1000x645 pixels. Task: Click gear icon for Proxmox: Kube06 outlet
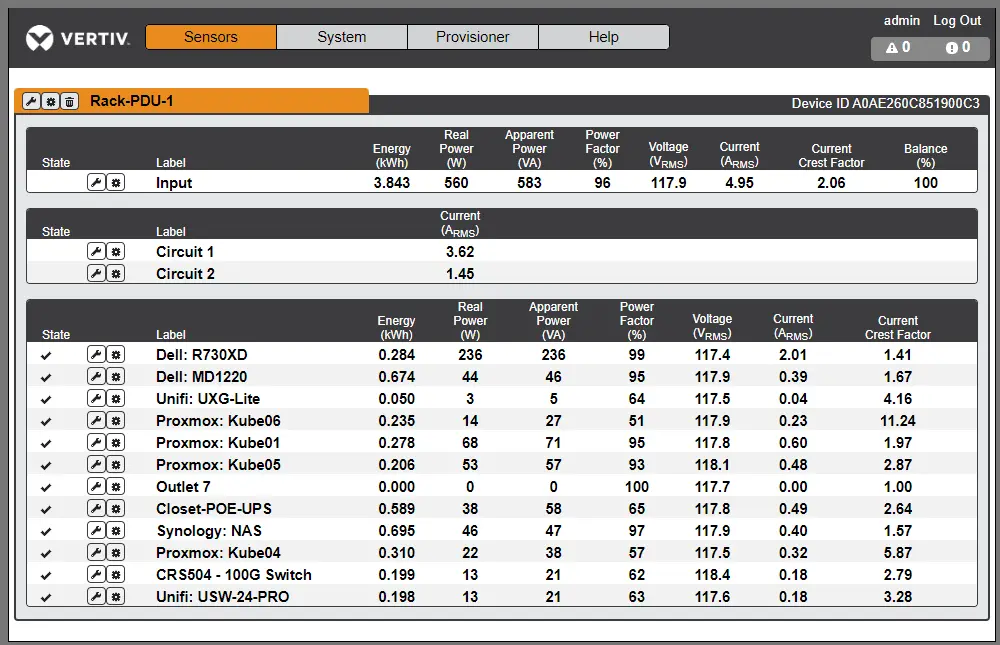pyautogui.click(x=116, y=421)
